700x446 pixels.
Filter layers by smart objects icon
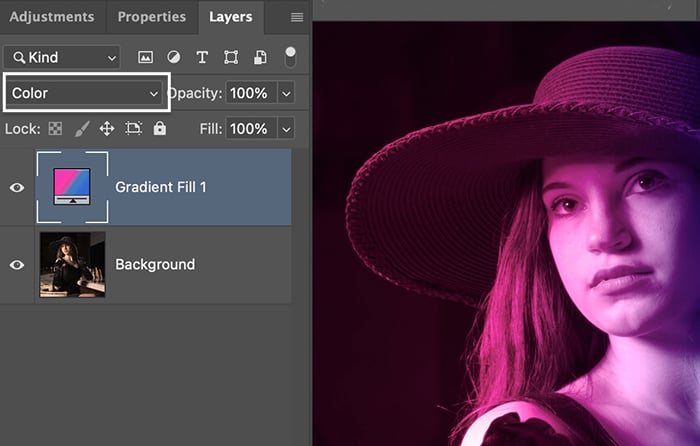click(260, 57)
